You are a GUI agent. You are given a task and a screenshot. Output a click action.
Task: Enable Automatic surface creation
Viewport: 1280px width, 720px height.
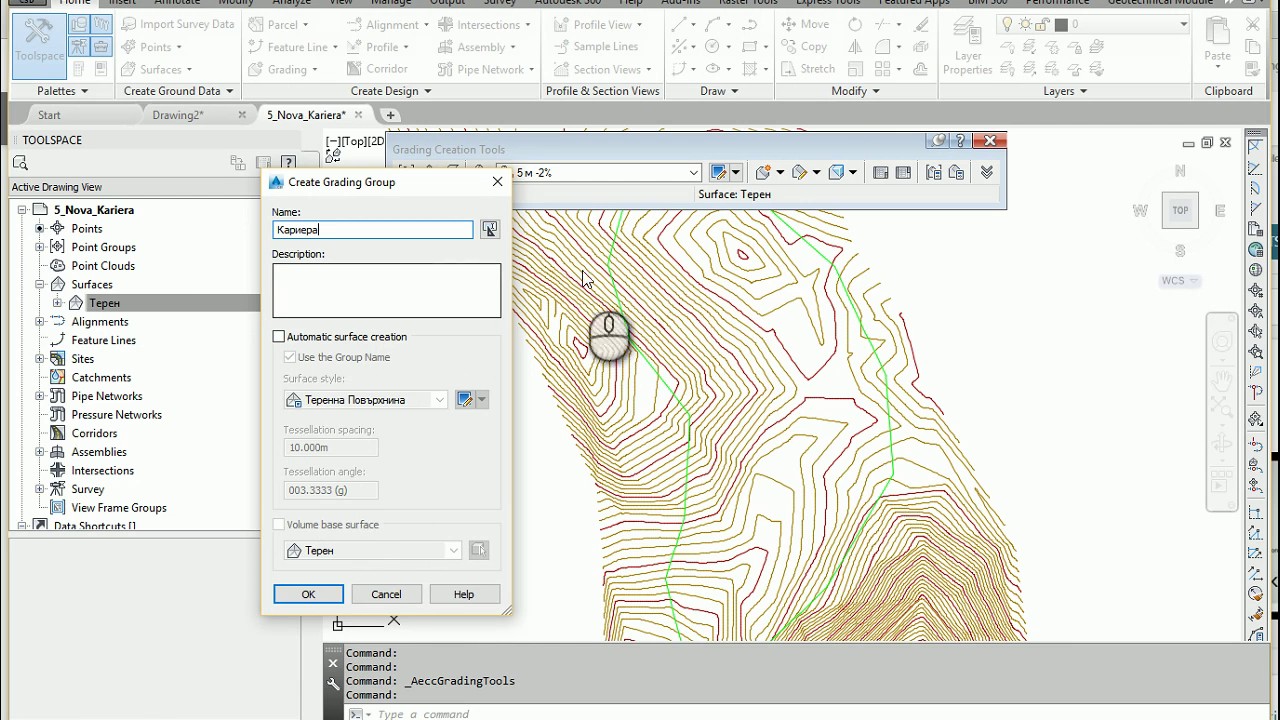279,337
